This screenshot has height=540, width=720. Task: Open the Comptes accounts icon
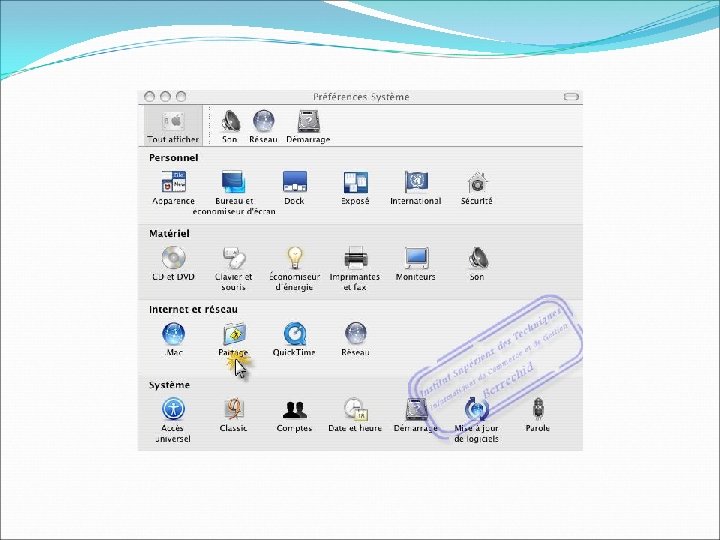(294, 410)
